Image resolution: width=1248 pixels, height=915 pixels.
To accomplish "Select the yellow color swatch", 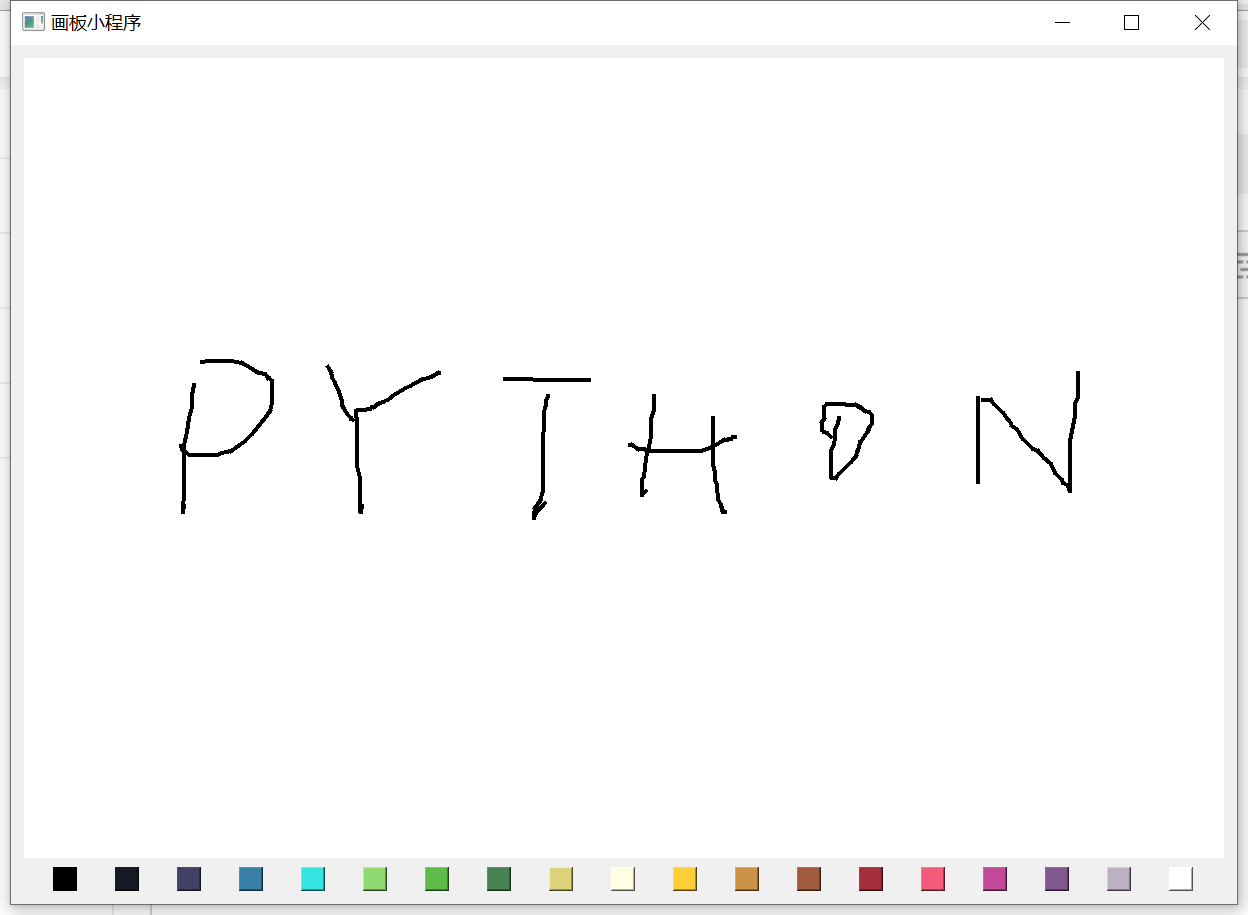I will click(683, 878).
